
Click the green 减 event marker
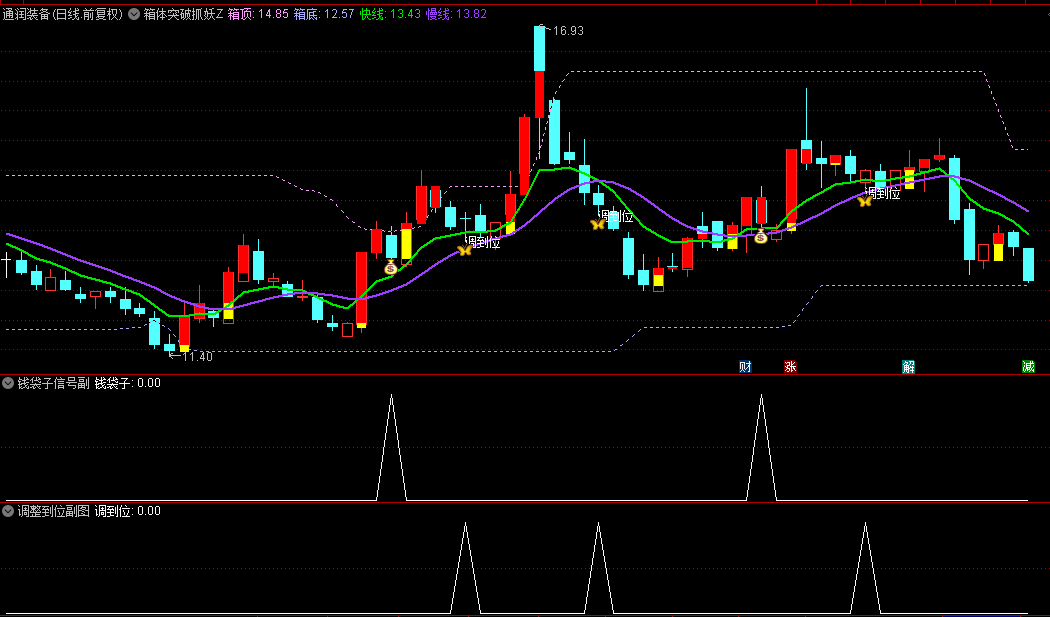[1028, 366]
